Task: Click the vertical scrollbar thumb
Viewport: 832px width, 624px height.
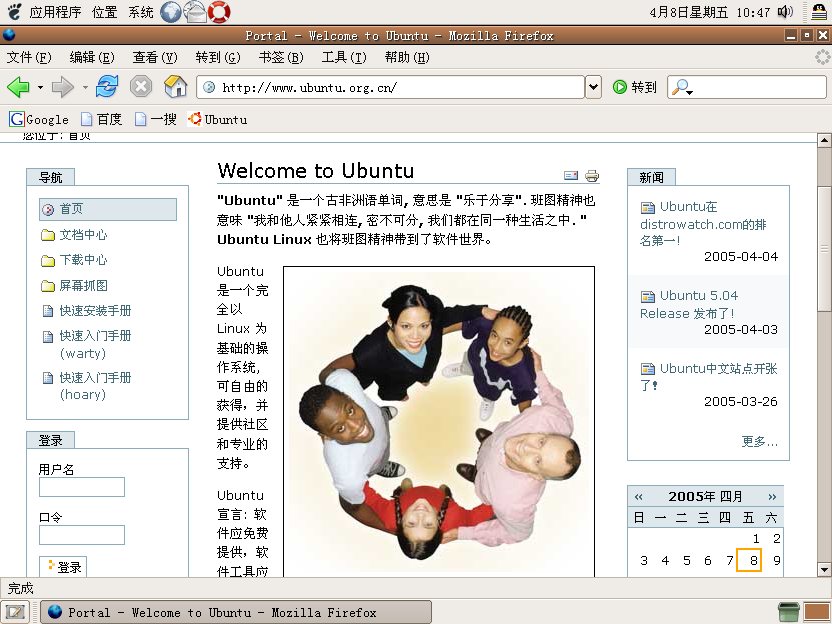Action: [824, 248]
